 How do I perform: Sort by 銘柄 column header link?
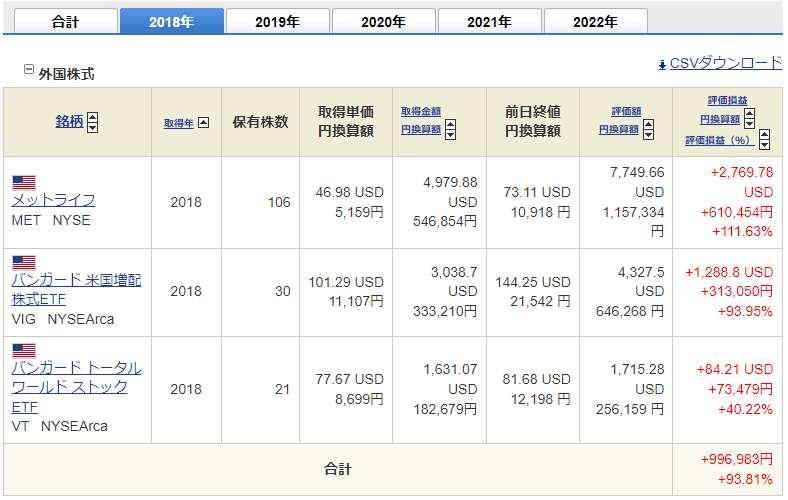[69, 122]
